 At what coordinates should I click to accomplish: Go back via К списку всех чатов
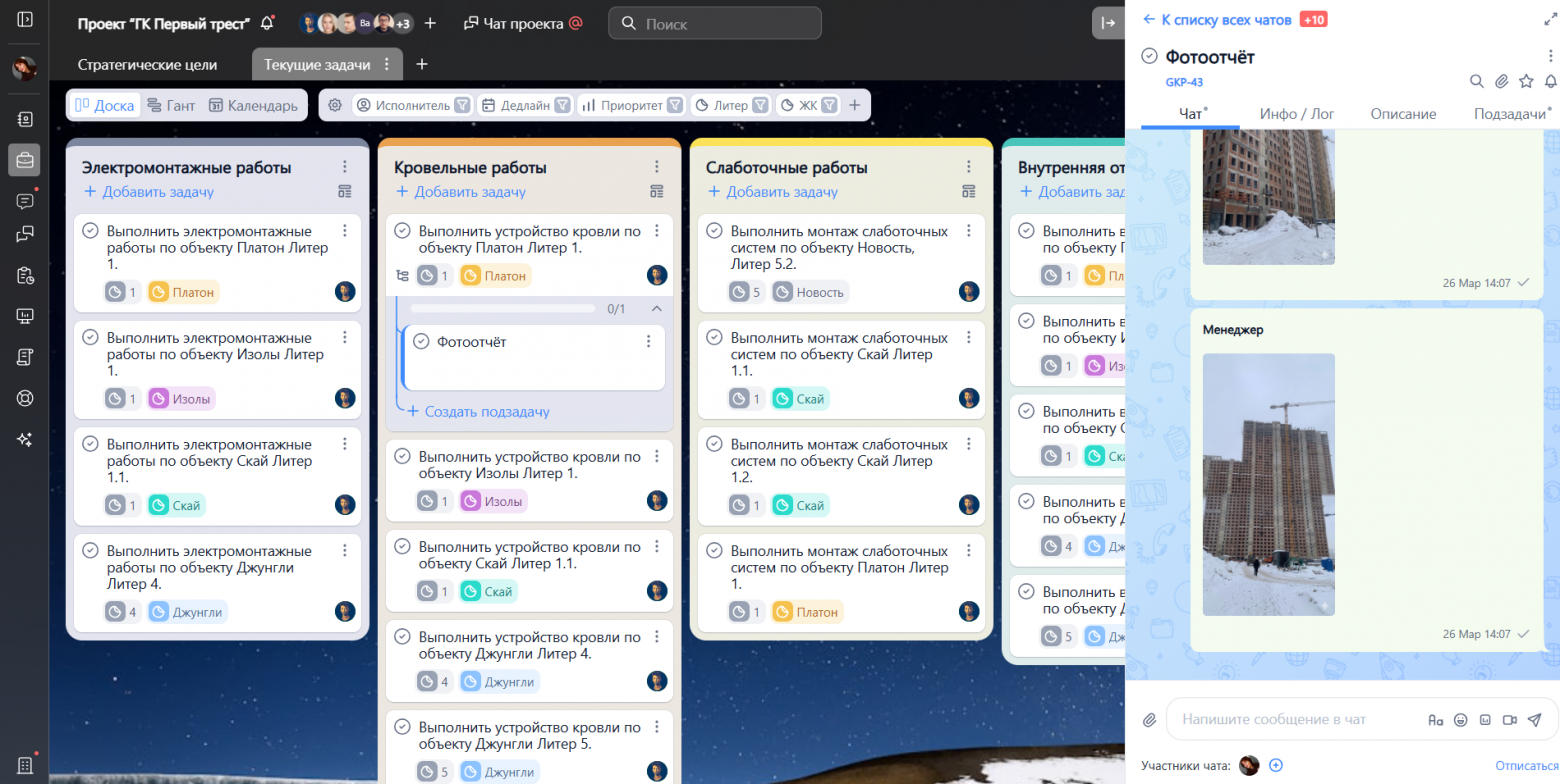tap(1217, 19)
